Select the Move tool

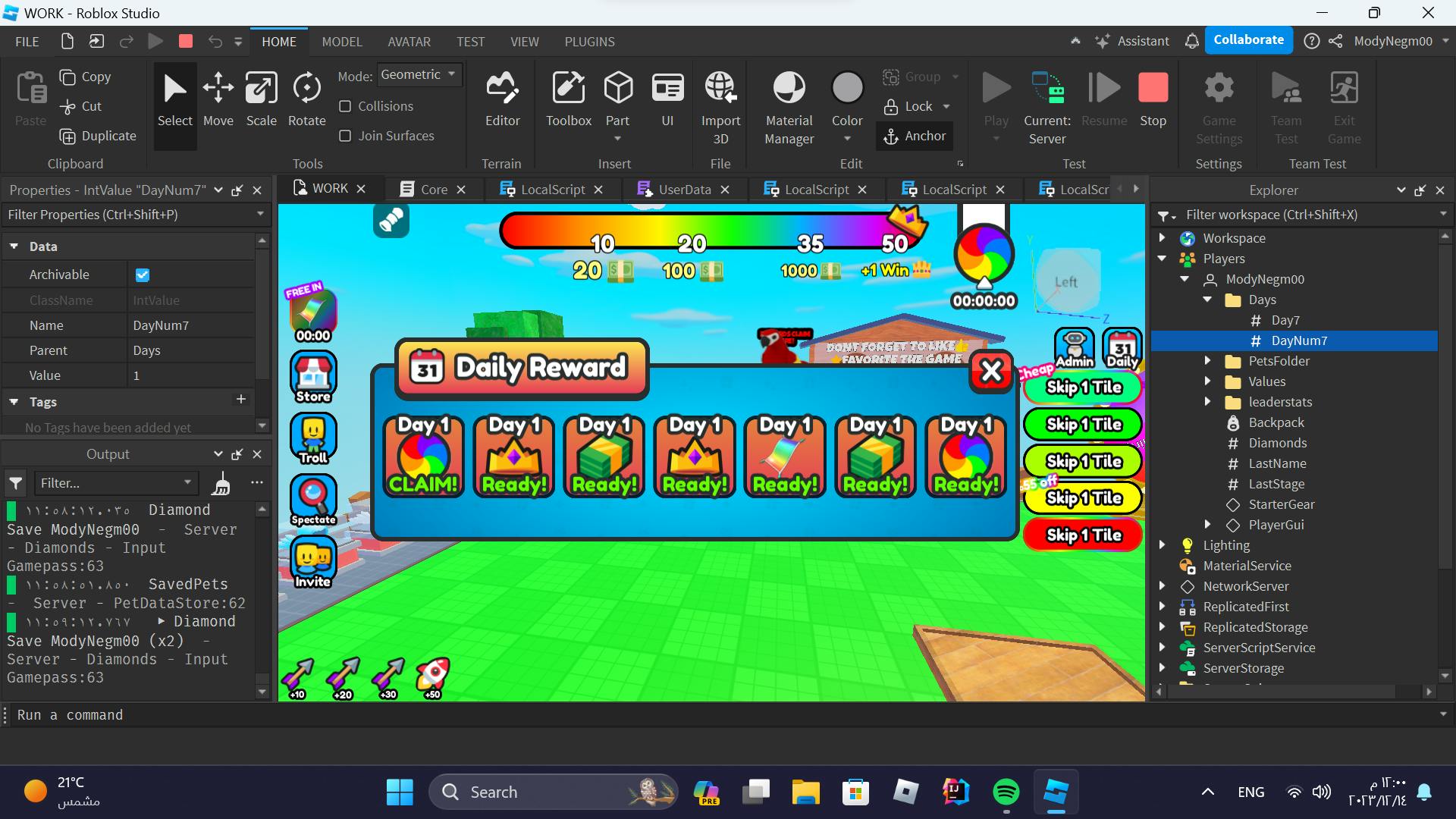click(x=218, y=99)
